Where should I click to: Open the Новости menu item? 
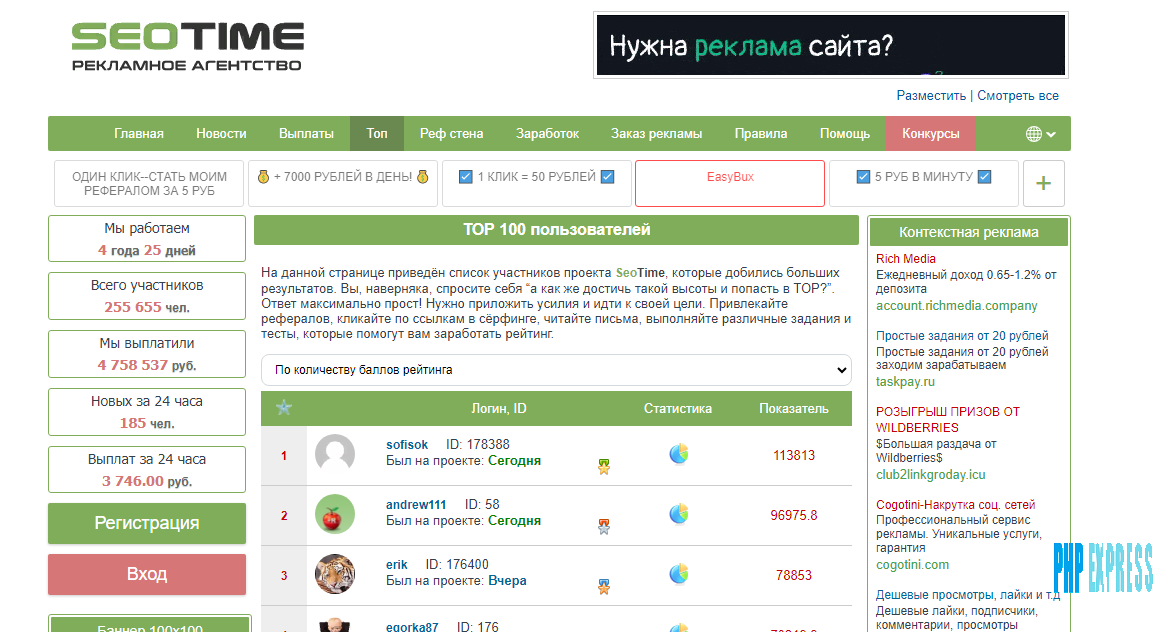pyautogui.click(x=221, y=134)
